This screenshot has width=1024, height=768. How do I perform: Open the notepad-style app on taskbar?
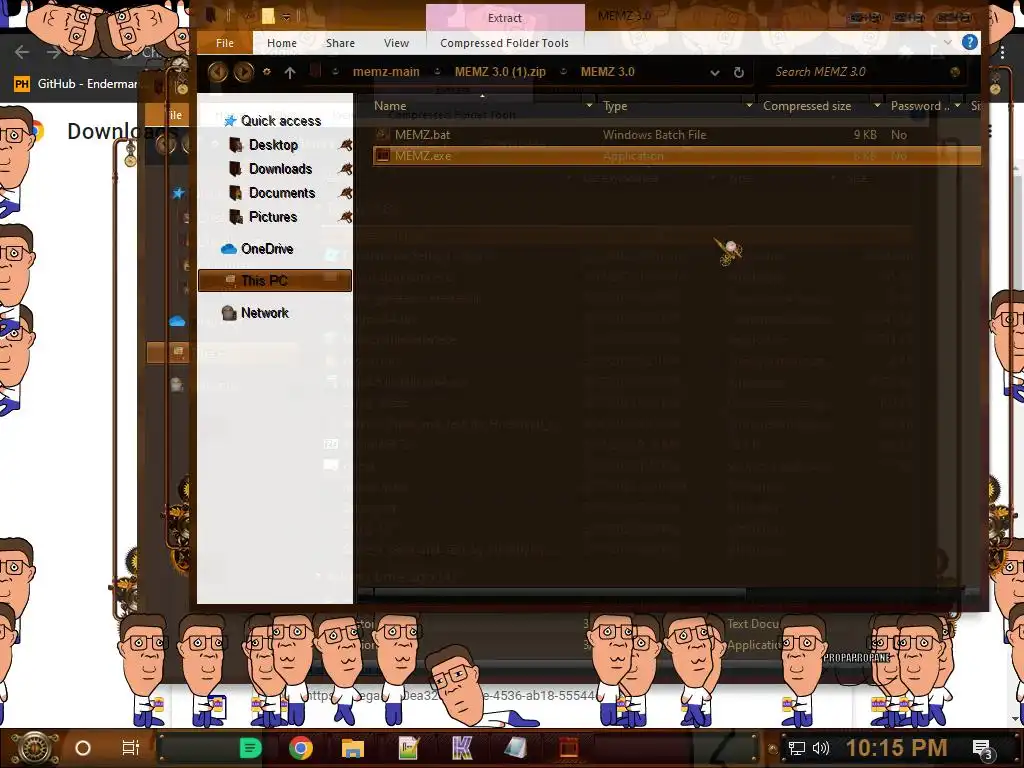point(408,748)
